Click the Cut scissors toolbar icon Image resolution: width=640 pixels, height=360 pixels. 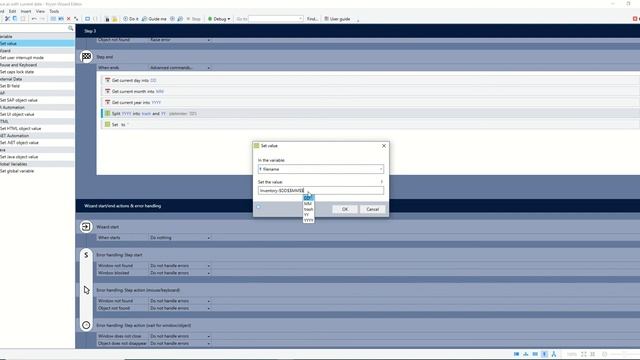coord(7,19)
